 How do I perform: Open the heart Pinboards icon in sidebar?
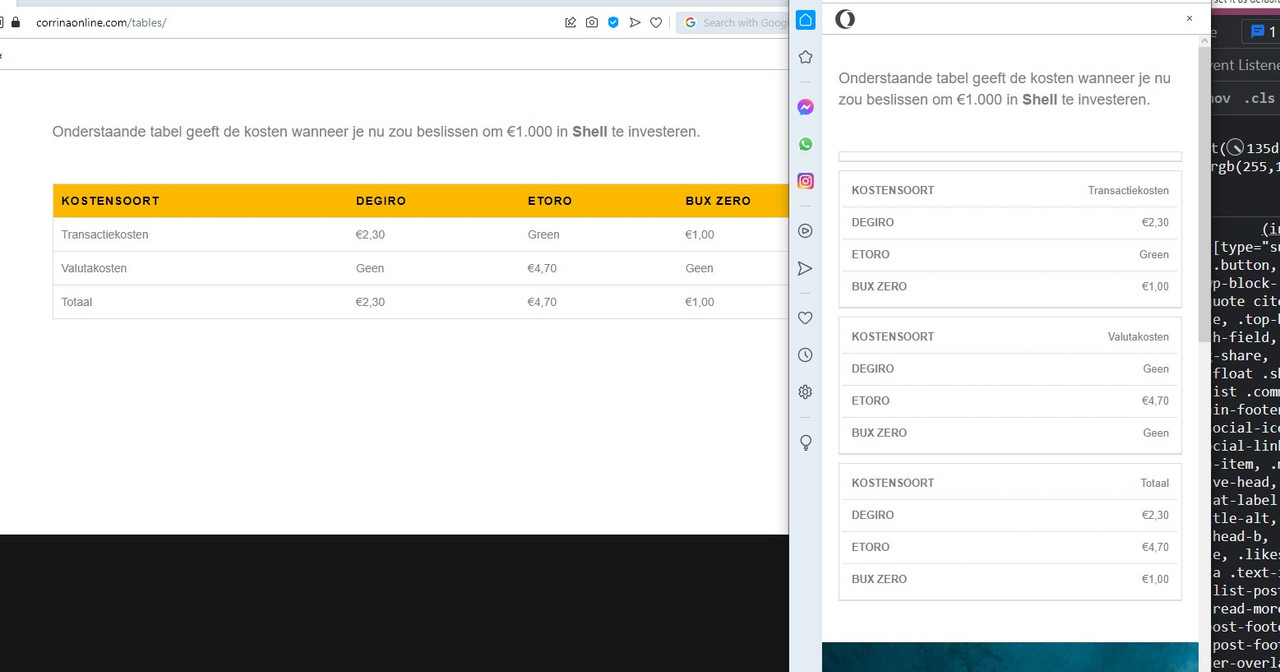click(805, 318)
